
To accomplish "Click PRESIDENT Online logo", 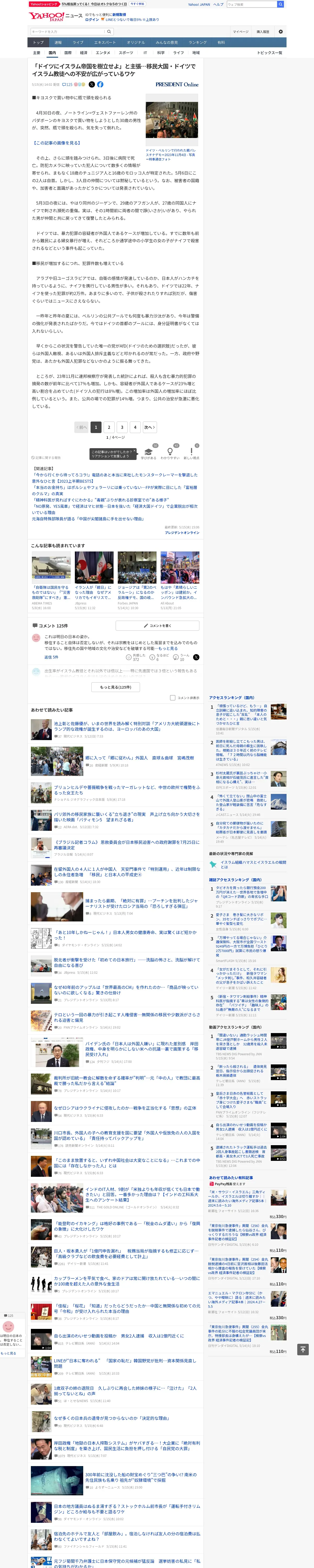I will [177, 85].
